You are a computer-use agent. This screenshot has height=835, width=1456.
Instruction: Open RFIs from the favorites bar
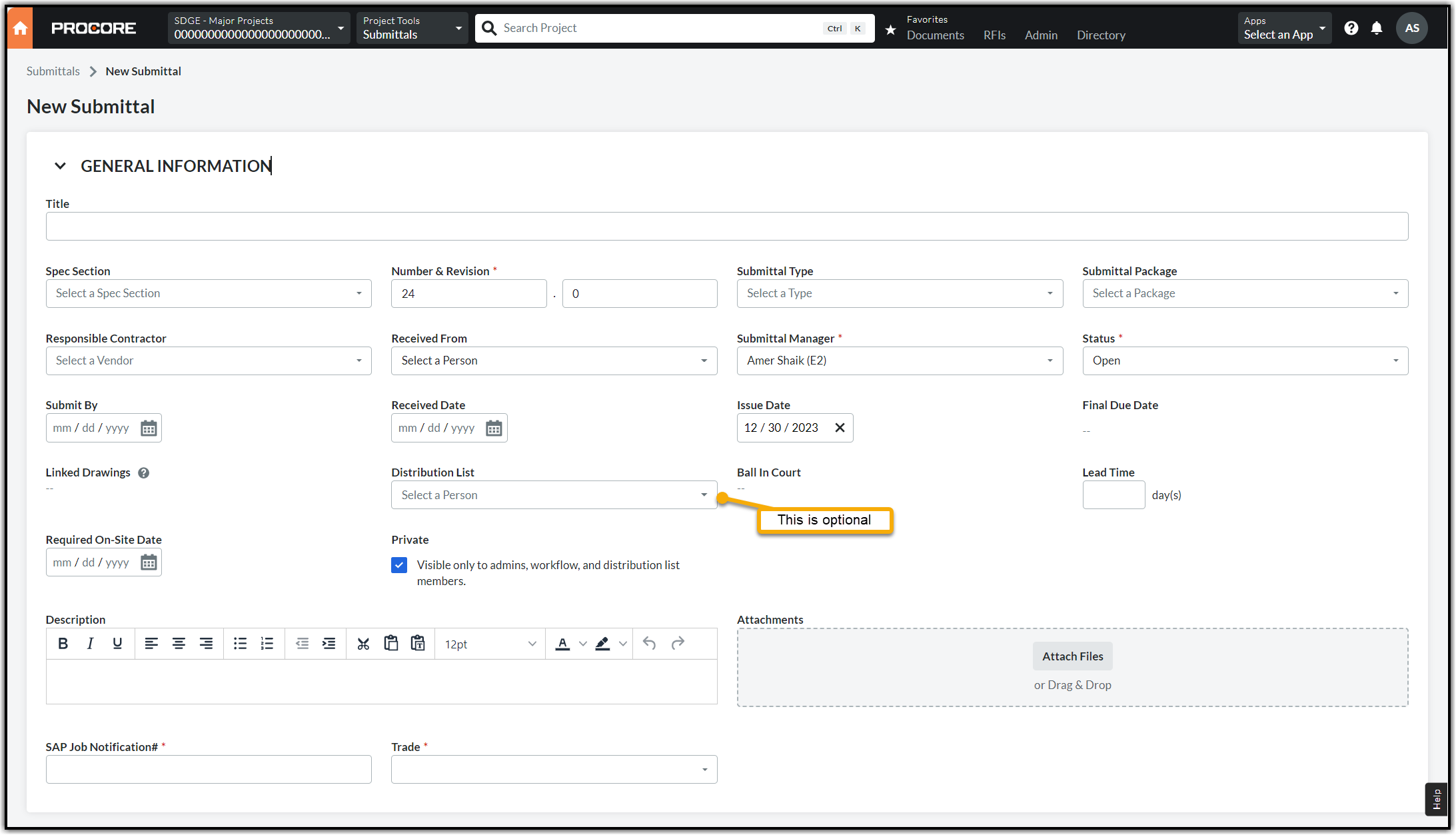pos(994,35)
